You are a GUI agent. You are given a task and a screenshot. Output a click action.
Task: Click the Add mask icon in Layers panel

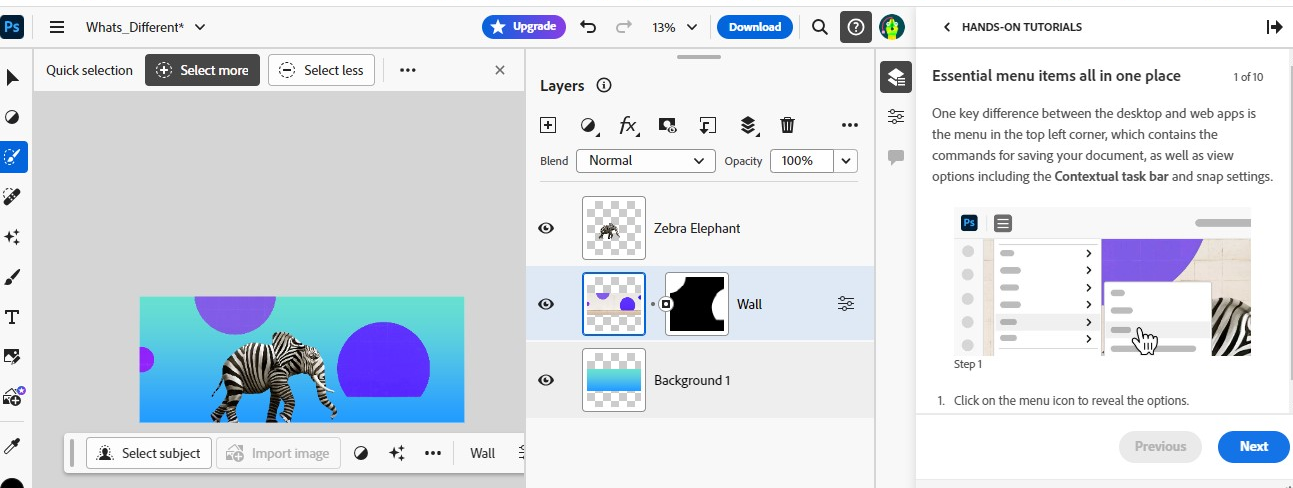click(668, 125)
